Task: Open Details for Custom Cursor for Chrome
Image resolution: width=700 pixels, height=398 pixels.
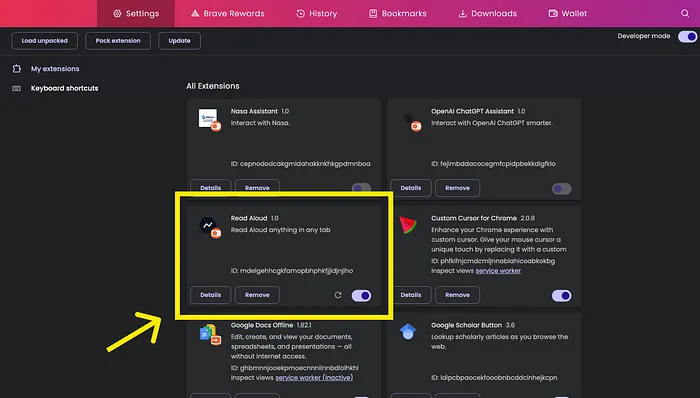Action: click(411, 295)
